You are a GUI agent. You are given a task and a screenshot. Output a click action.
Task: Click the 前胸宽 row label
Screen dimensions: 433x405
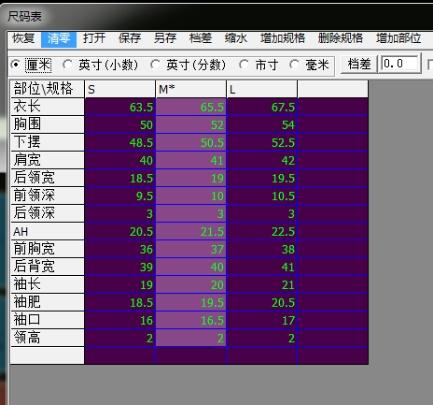pos(47,249)
